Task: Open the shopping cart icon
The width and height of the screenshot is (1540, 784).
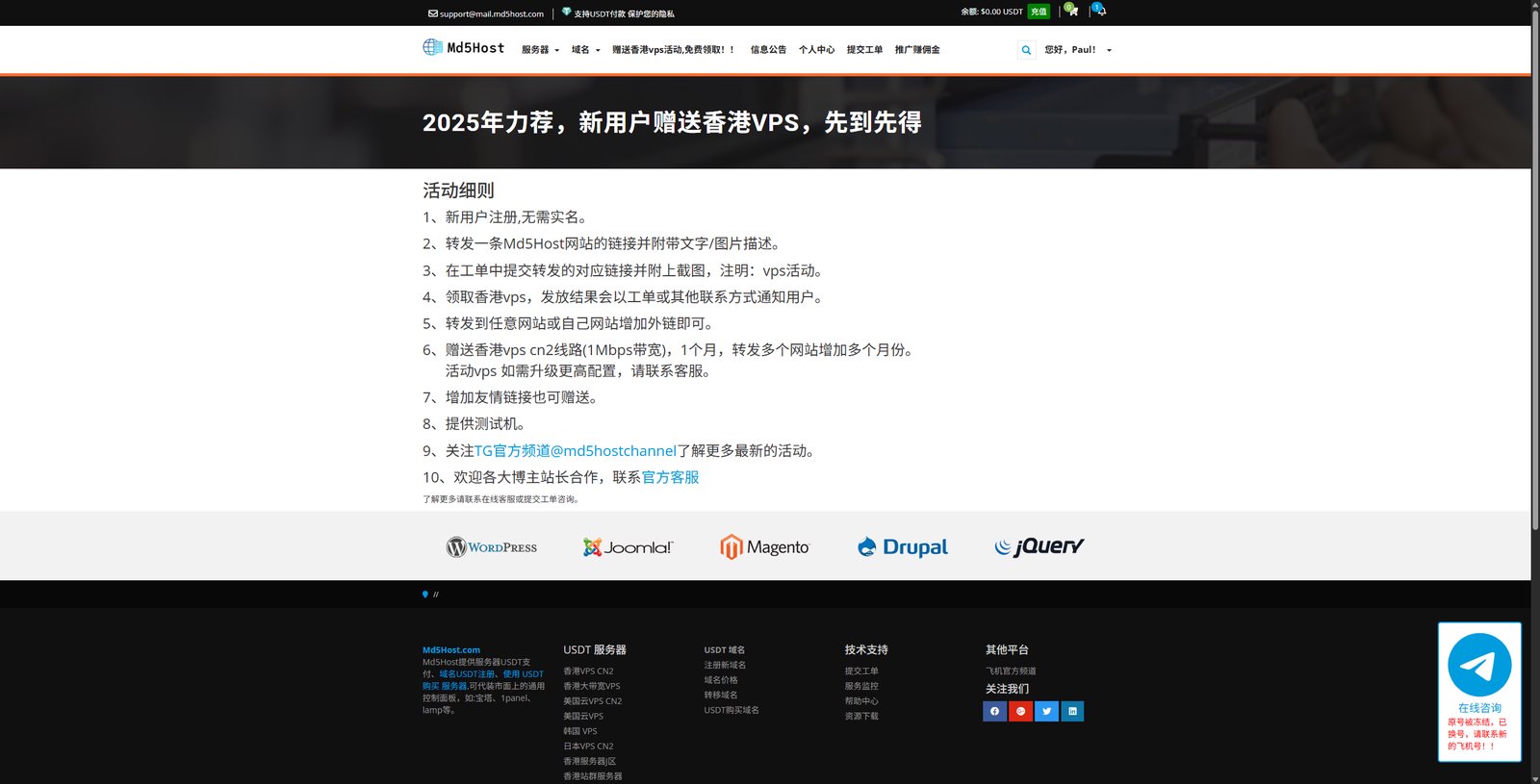Action: point(1071,11)
